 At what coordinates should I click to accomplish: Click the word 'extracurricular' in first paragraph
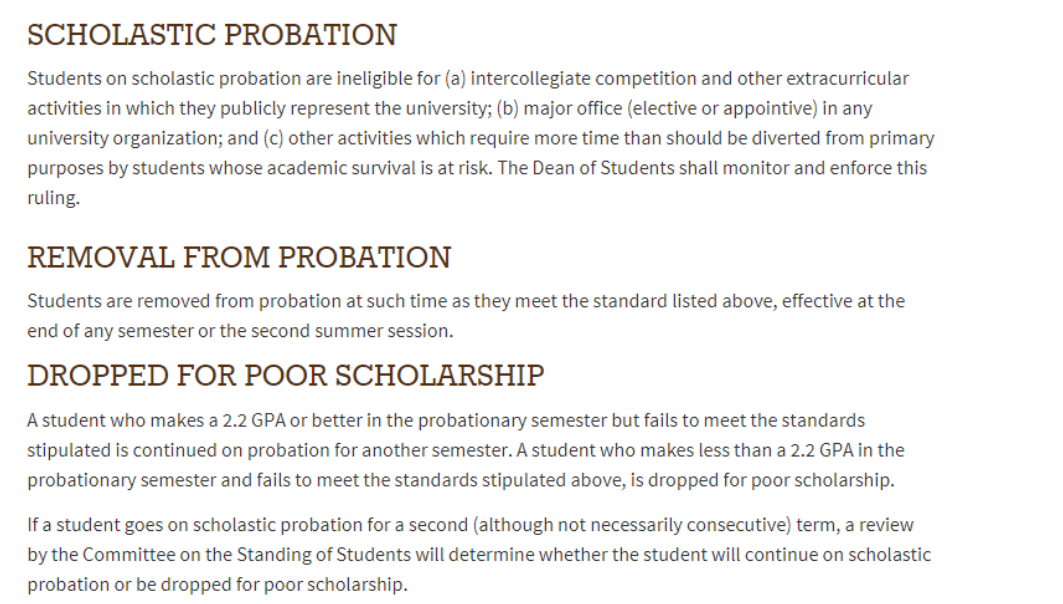[x=847, y=78]
